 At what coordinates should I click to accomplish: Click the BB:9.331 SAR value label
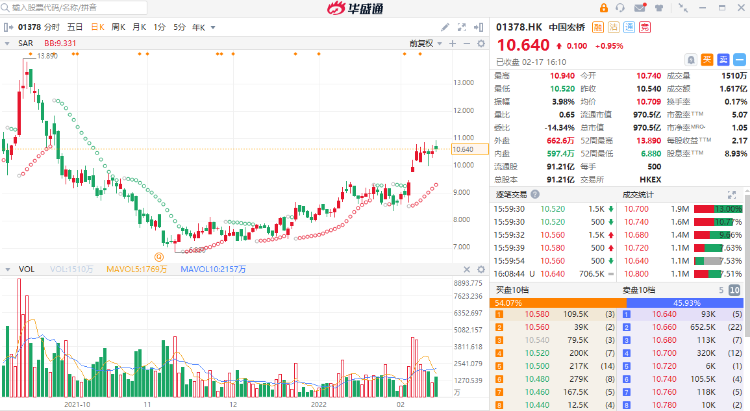pyautogui.click(x=60, y=43)
